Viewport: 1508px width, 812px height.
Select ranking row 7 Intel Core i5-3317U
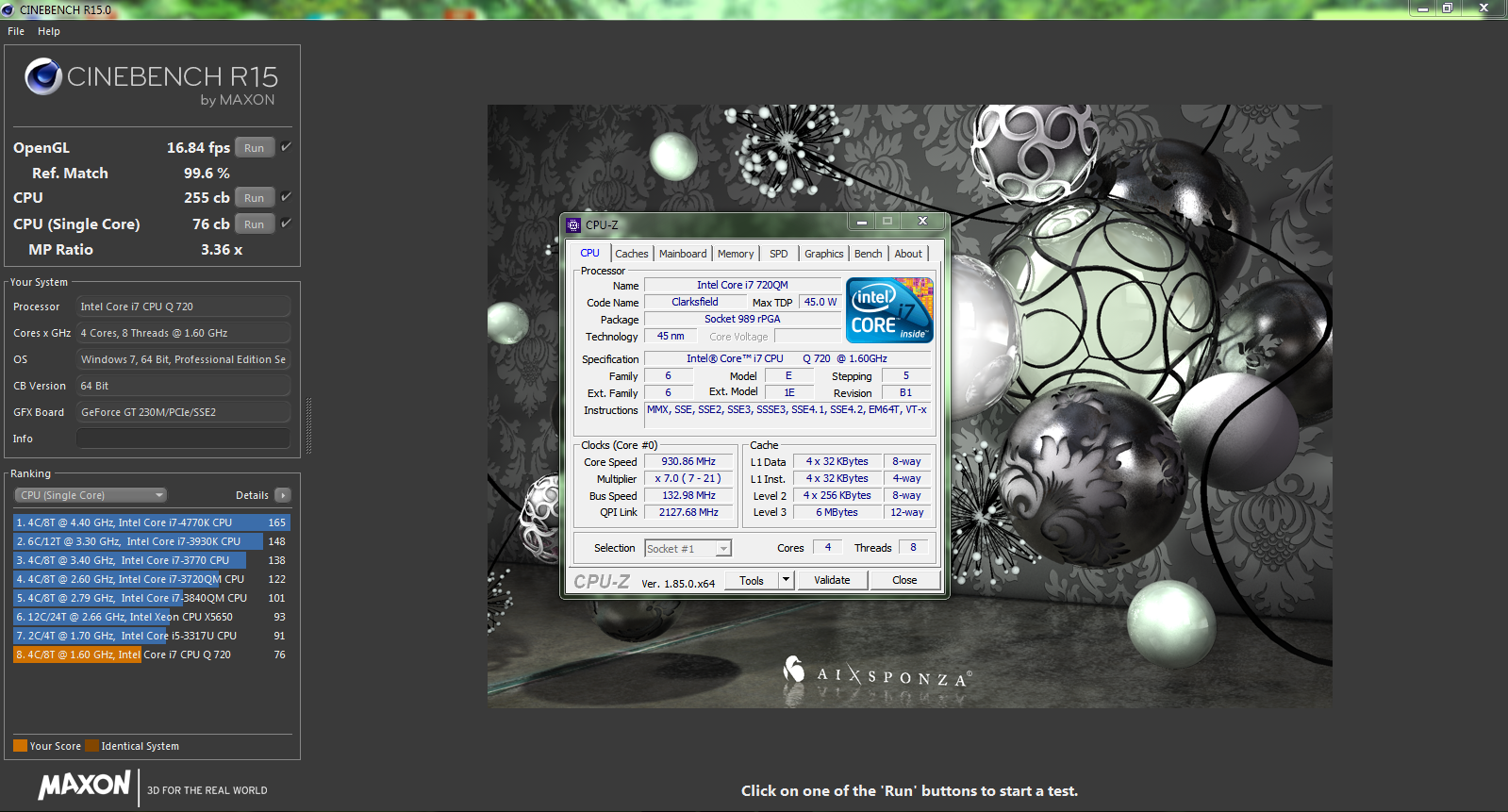pyautogui.click(x=151, y=636)
